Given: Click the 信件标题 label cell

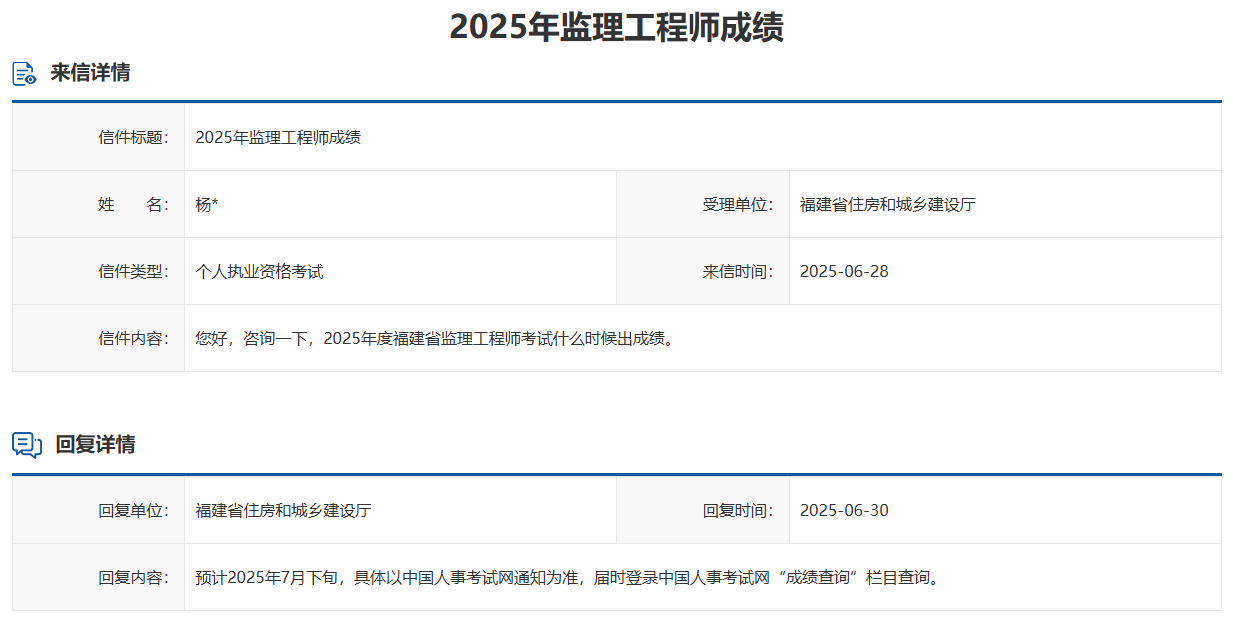Looking at the screenshot, I should 98,137.
